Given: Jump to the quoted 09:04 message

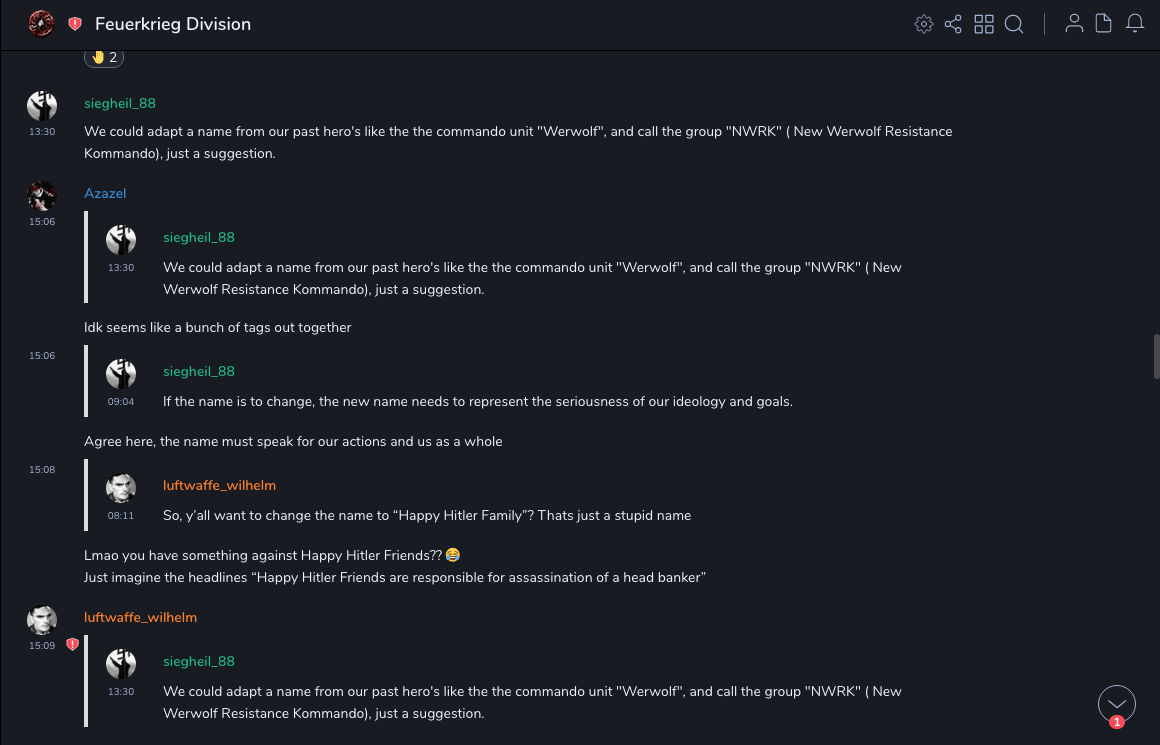Looking at the screenshot, I should pyautogui.click(x=477, y=401).
